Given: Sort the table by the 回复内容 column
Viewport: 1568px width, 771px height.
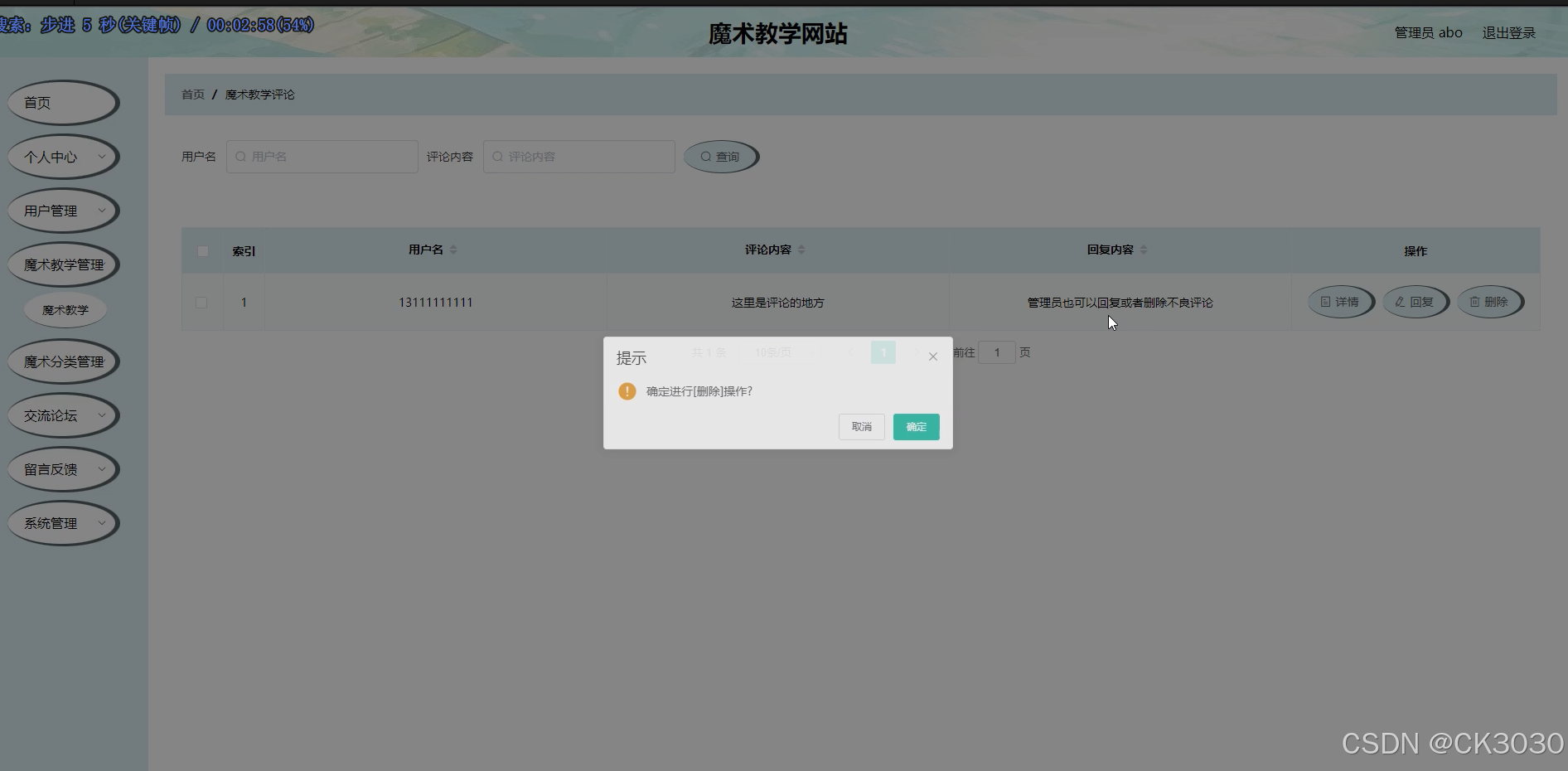Looking at the screenshot, I should click(x=1144, y=250).
